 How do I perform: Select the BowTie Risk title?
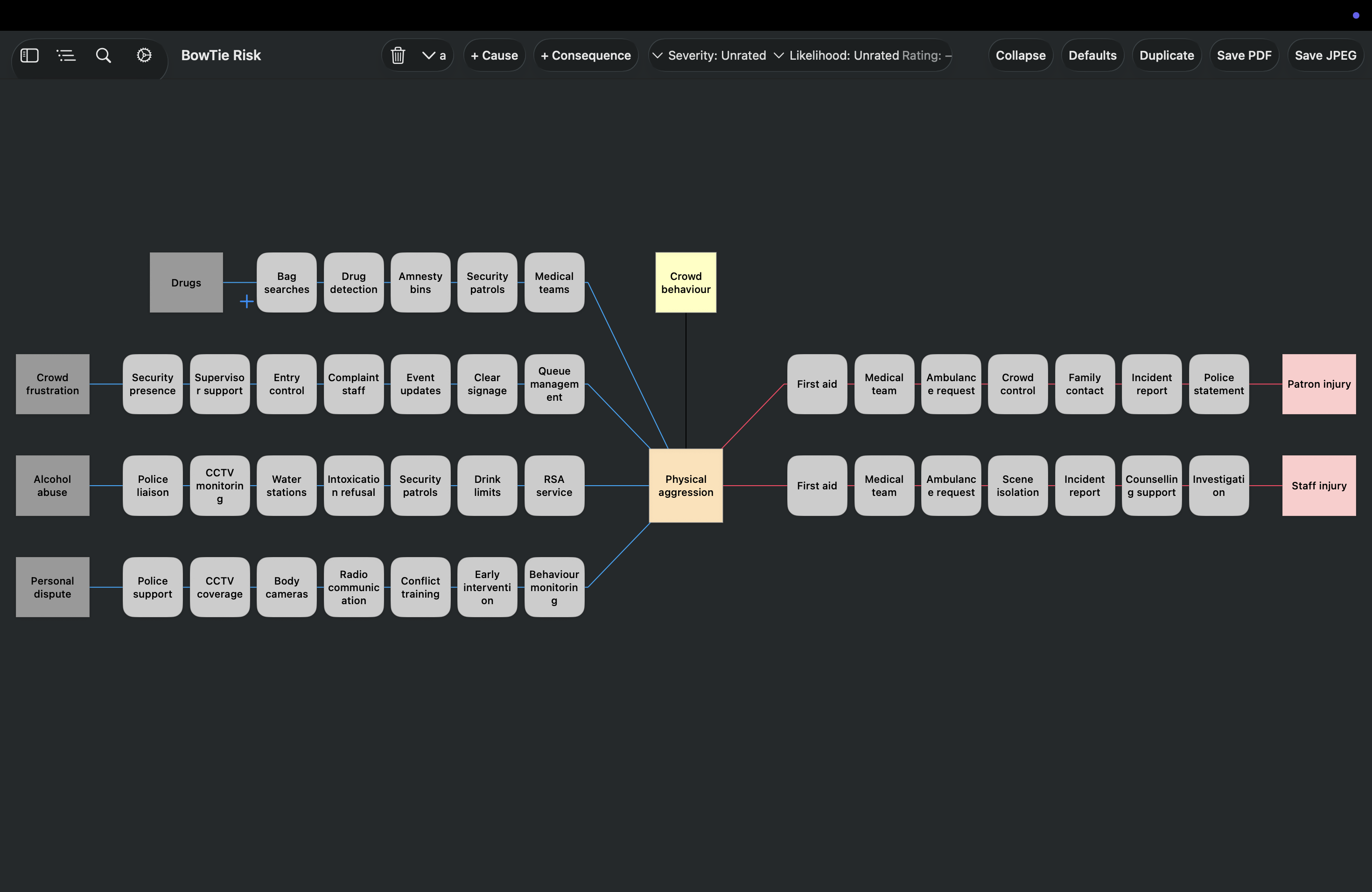click(221, 56)
